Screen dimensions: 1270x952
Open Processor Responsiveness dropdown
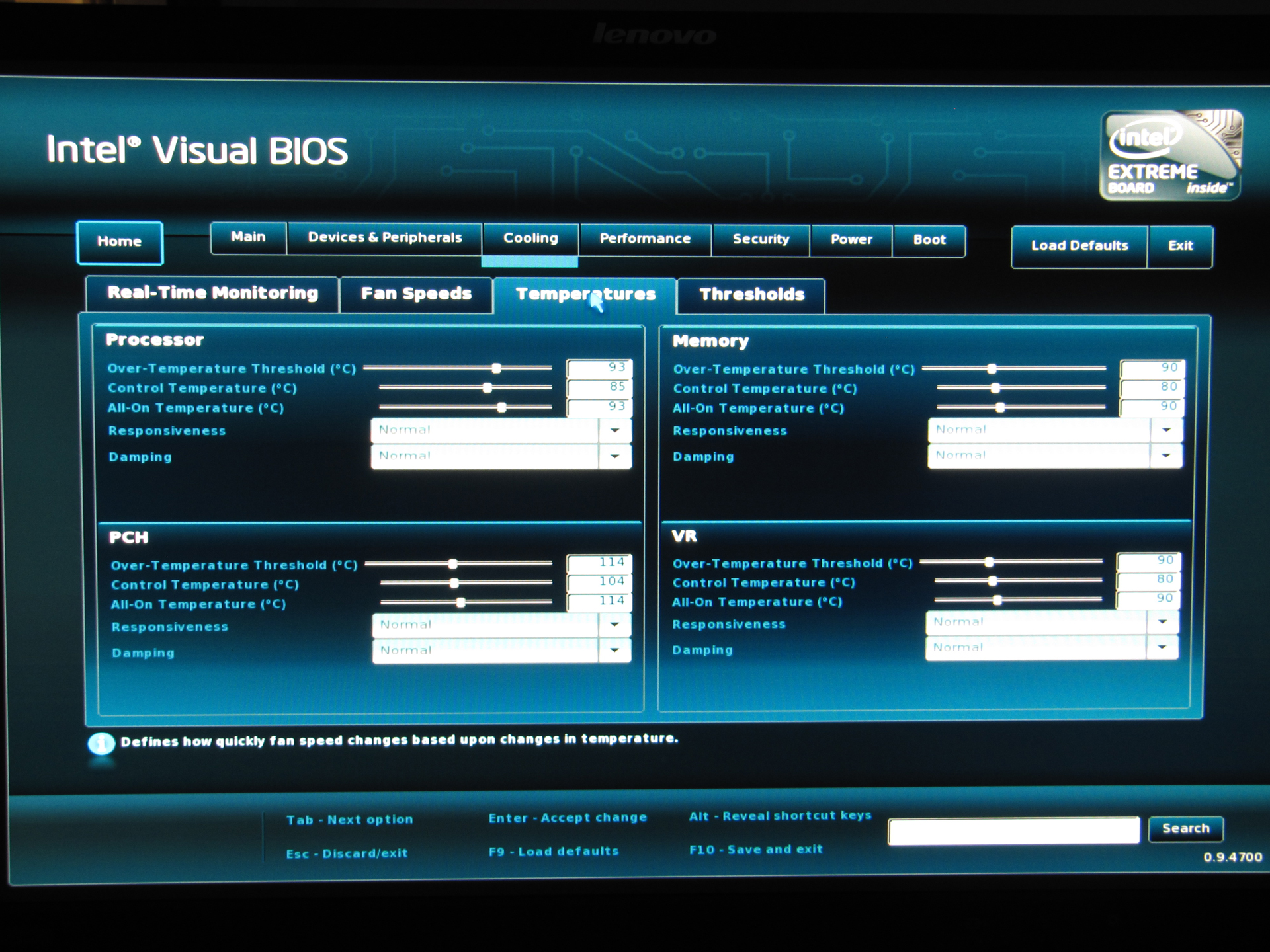(x=501, y=430)
